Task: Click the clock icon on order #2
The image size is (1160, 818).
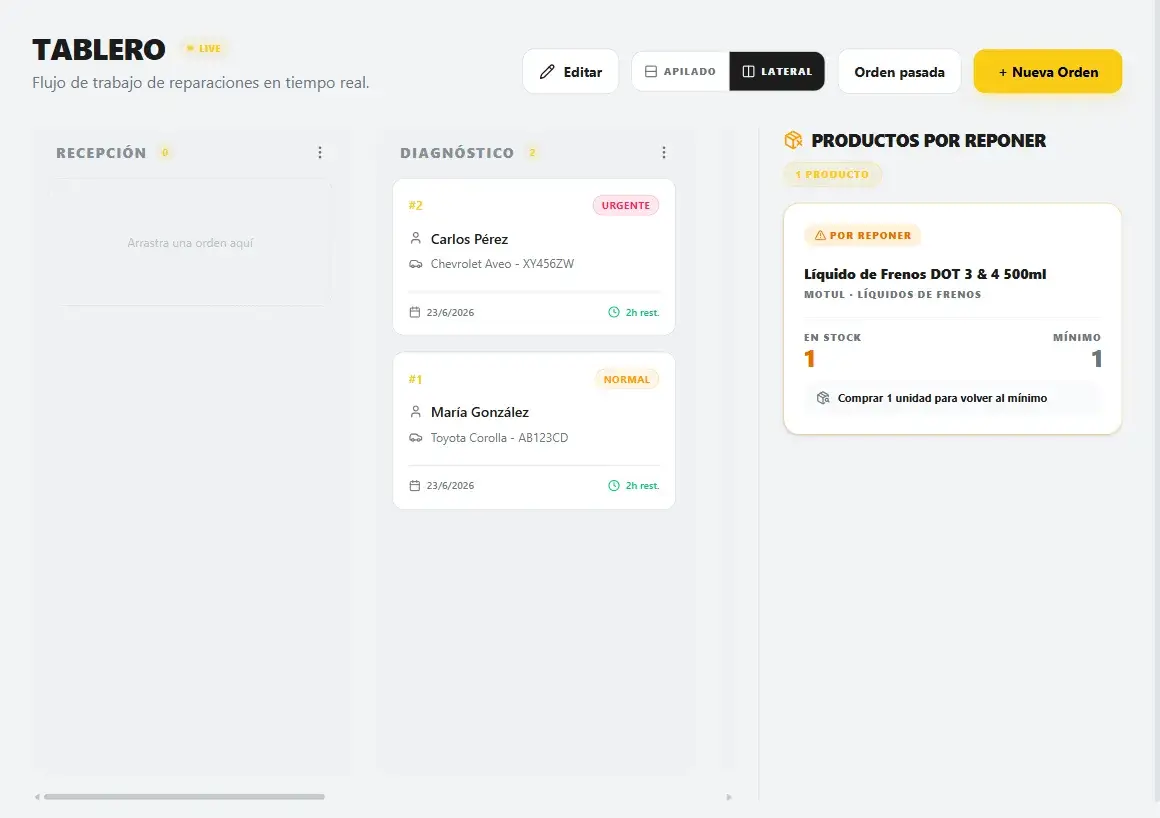Action: 614,312
